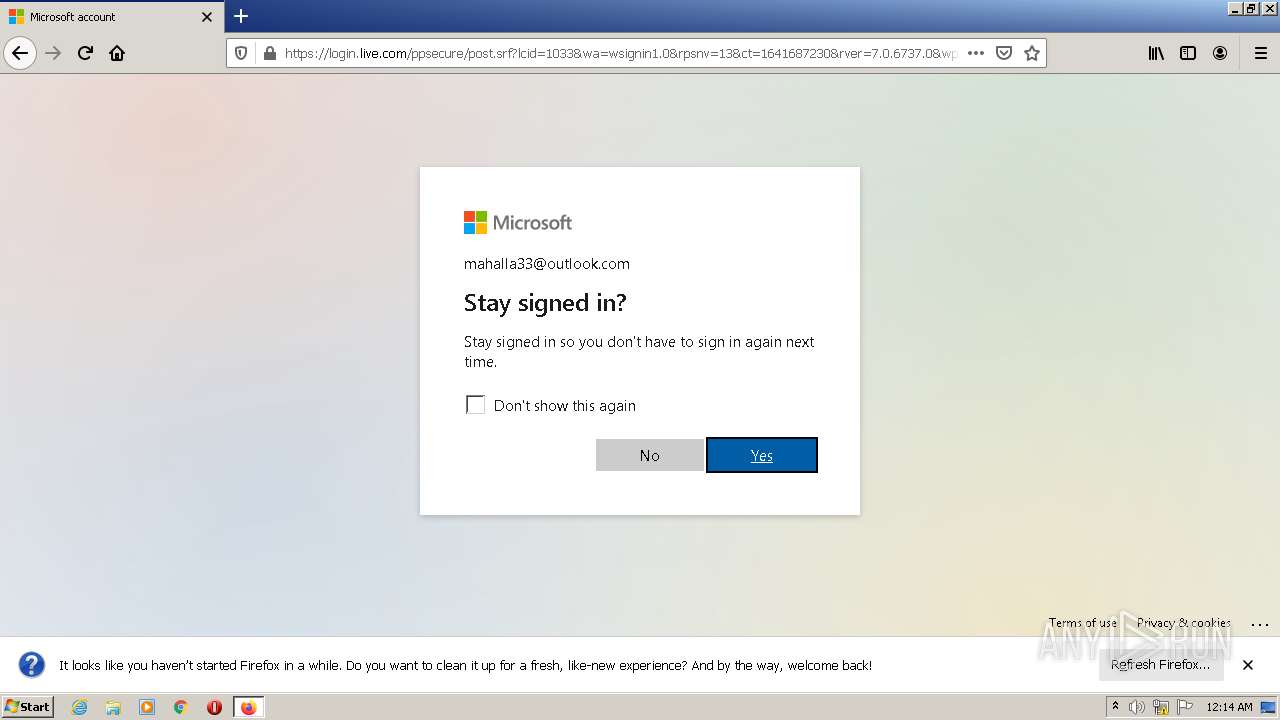
Task: Open Firefox hamburger application menu
Action: tap(1260, 53)
